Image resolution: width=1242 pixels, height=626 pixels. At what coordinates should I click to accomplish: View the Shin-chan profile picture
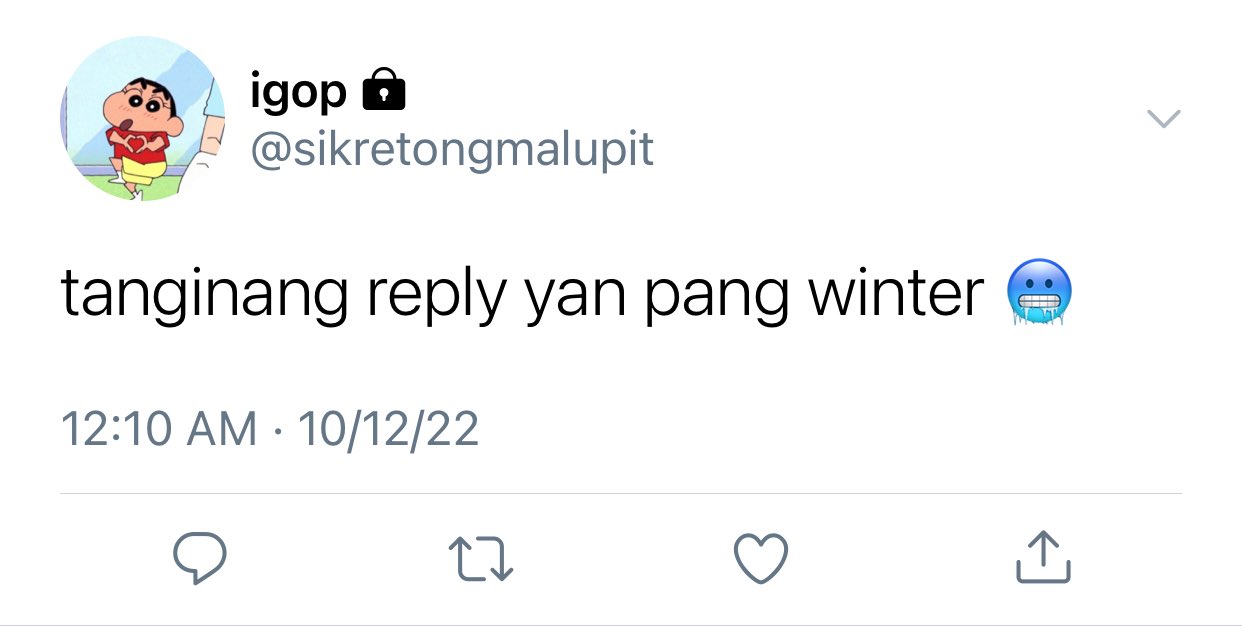click(x=143, y=119)
